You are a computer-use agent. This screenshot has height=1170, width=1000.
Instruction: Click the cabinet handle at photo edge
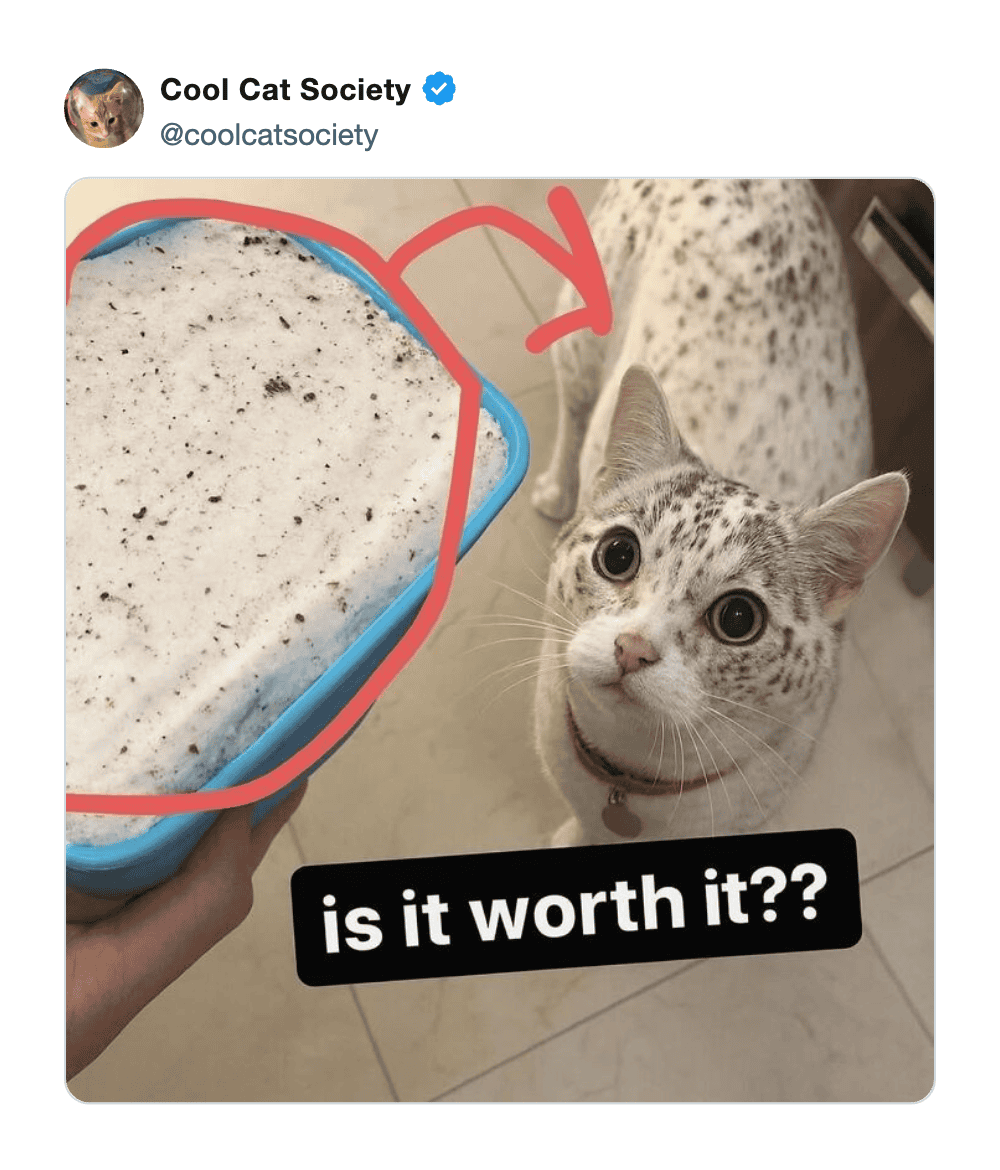(894, 261)
